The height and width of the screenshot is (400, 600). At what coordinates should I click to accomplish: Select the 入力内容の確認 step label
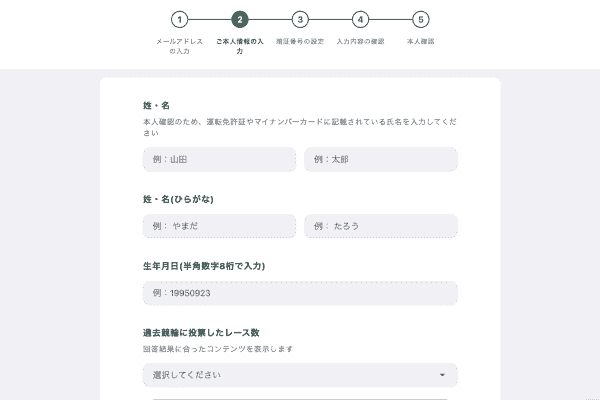360,41
